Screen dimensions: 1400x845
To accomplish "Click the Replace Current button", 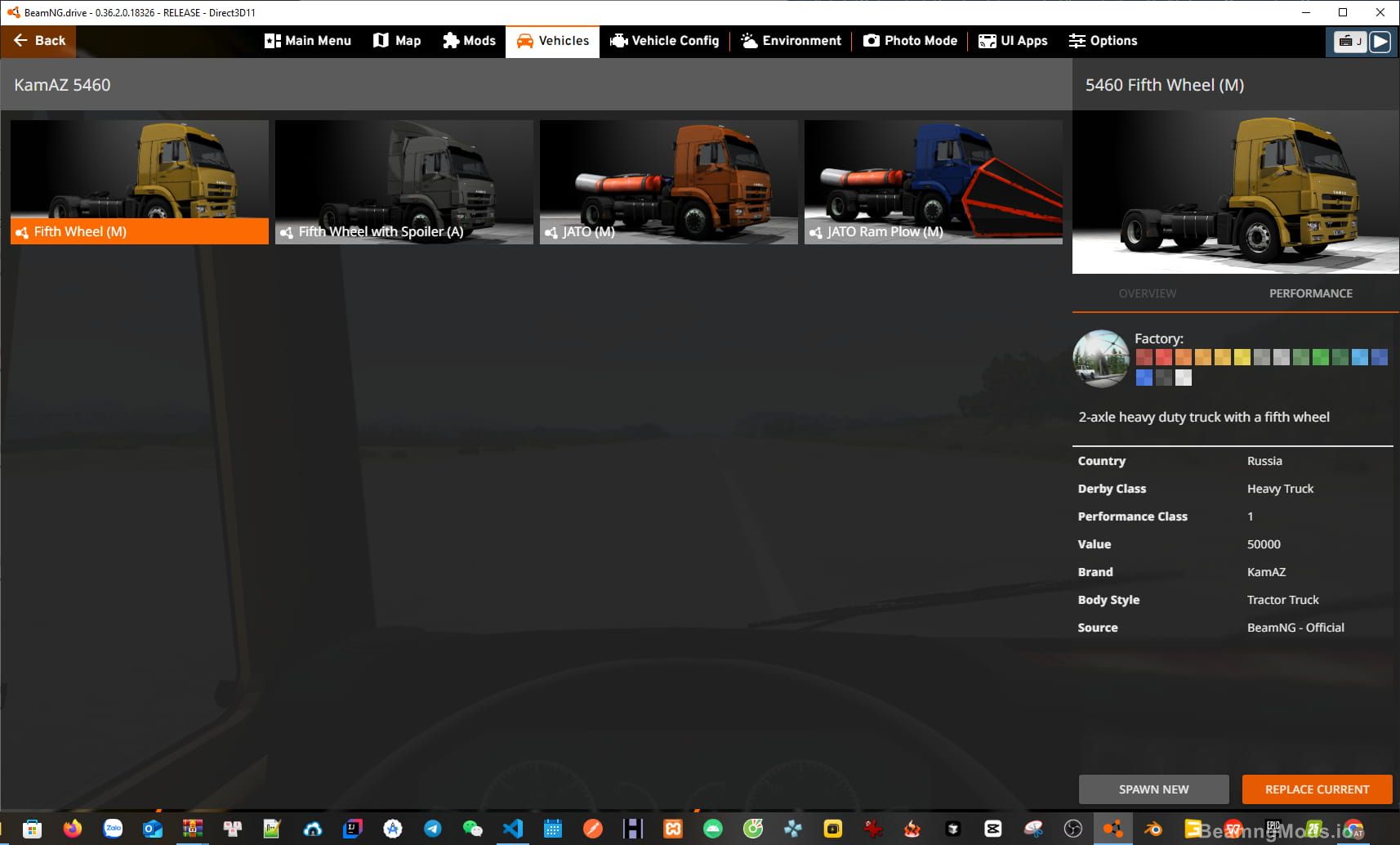I will coord(1317,789).
